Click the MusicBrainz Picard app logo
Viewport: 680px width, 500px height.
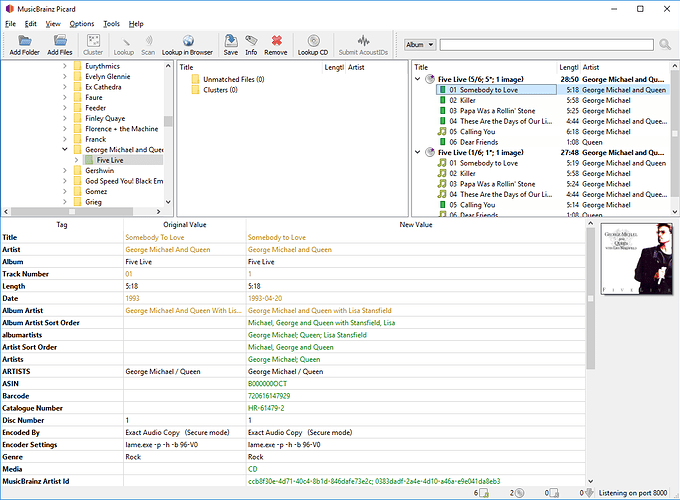[x=10, y=9]
